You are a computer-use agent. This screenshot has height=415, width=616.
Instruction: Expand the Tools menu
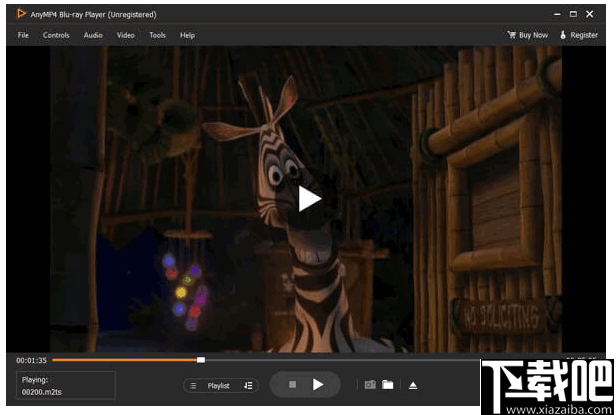coord(157,35)
